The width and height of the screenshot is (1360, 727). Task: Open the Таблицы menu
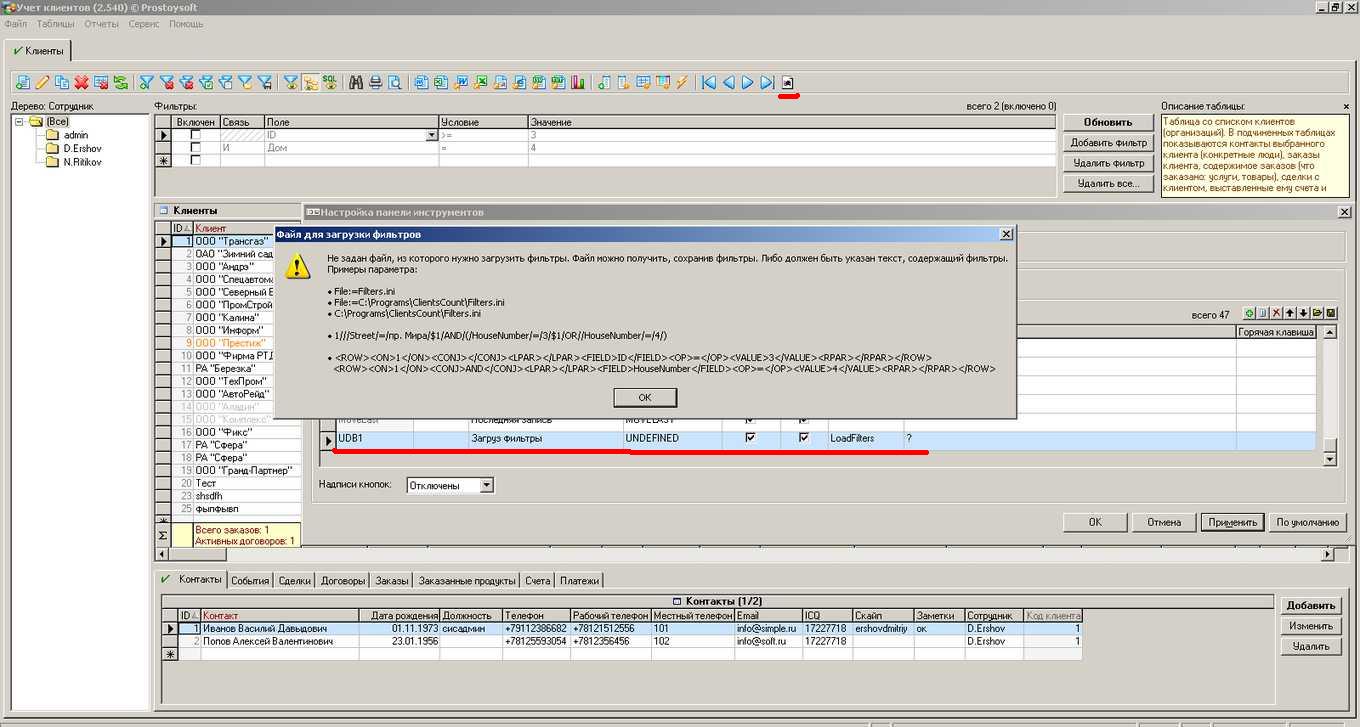click(55, 23)
